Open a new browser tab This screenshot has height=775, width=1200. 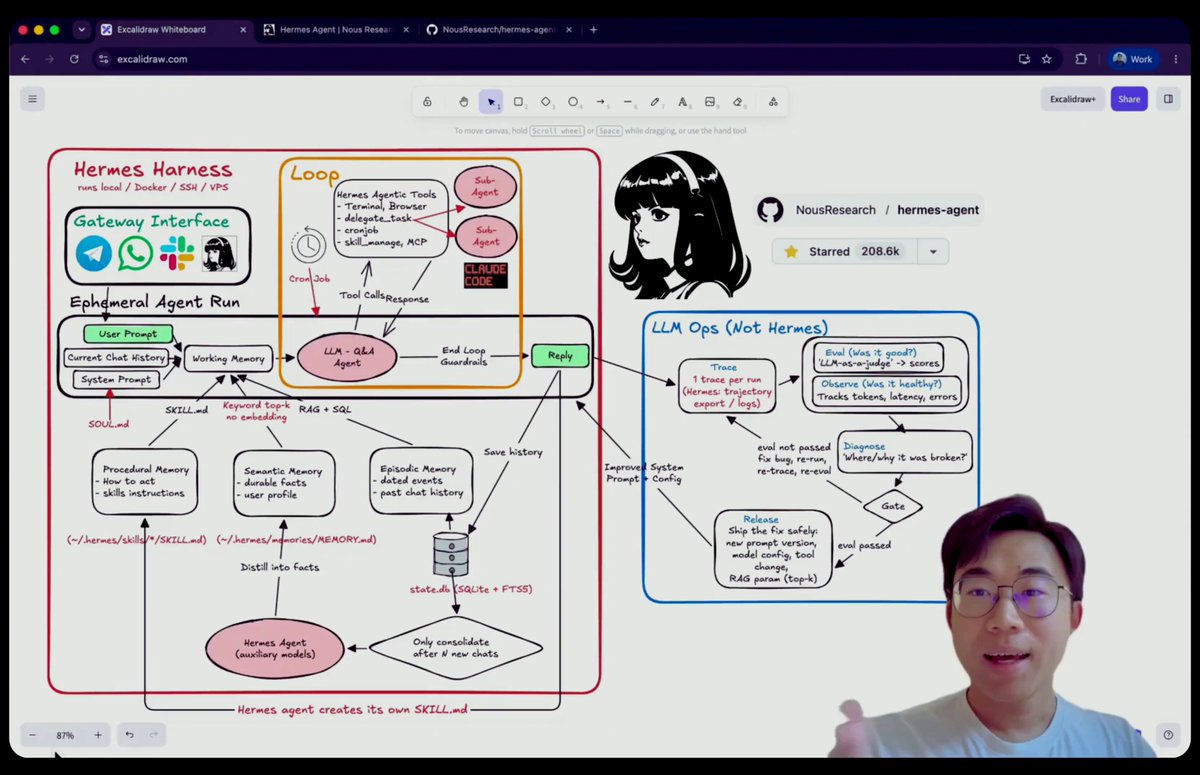pyautogui.click(x=593, y=30)
